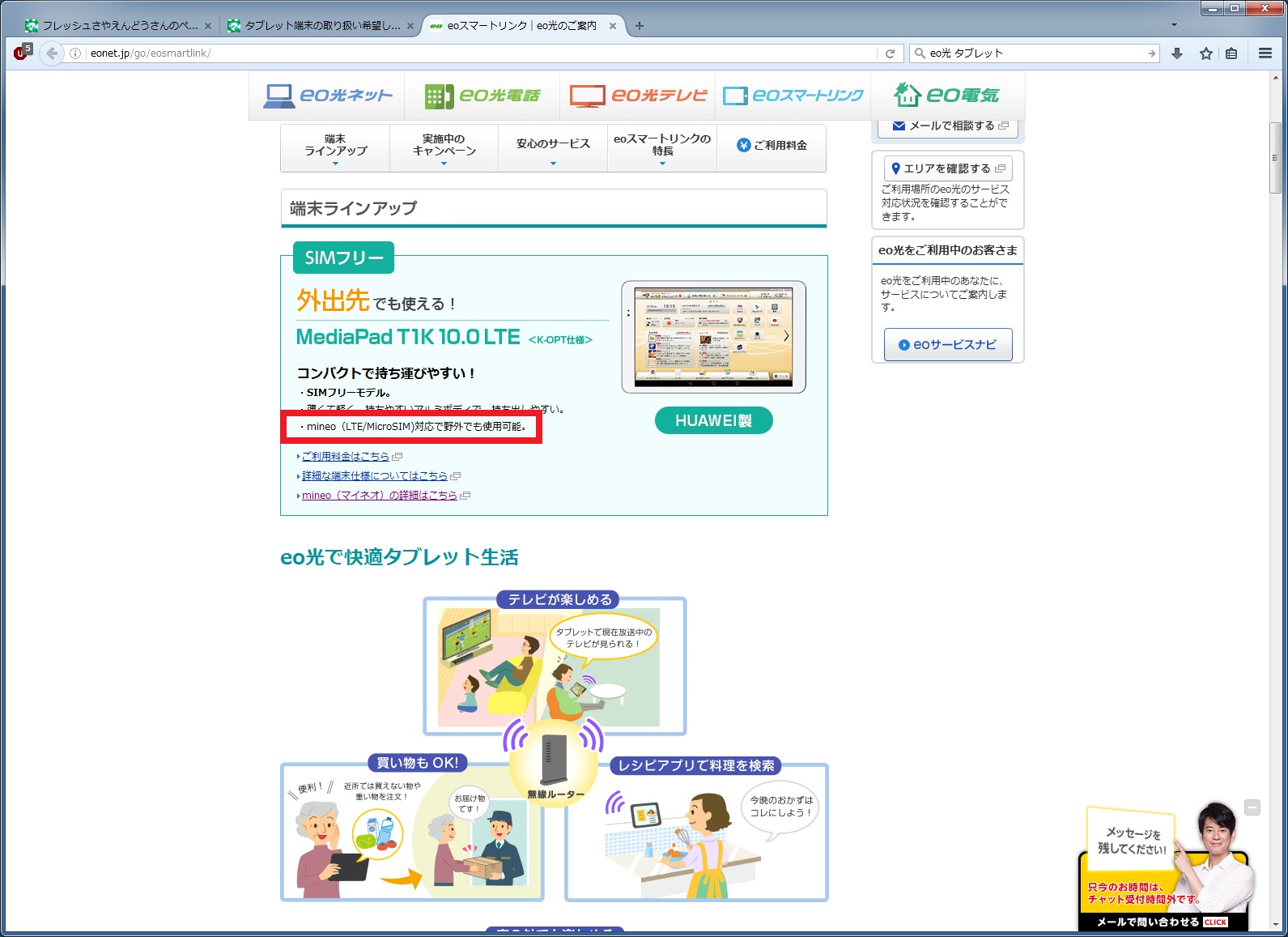Click the bookmark star icon
Viewport: 1288px width, 937px height.
(x=1205, y=53)
